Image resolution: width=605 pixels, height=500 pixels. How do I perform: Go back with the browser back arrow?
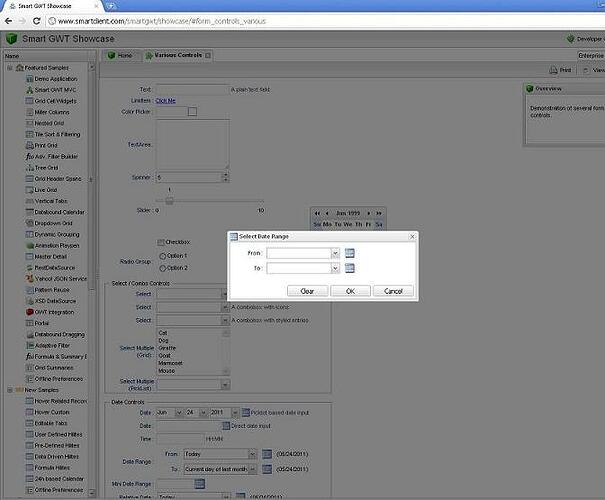[x=8, y=21]
